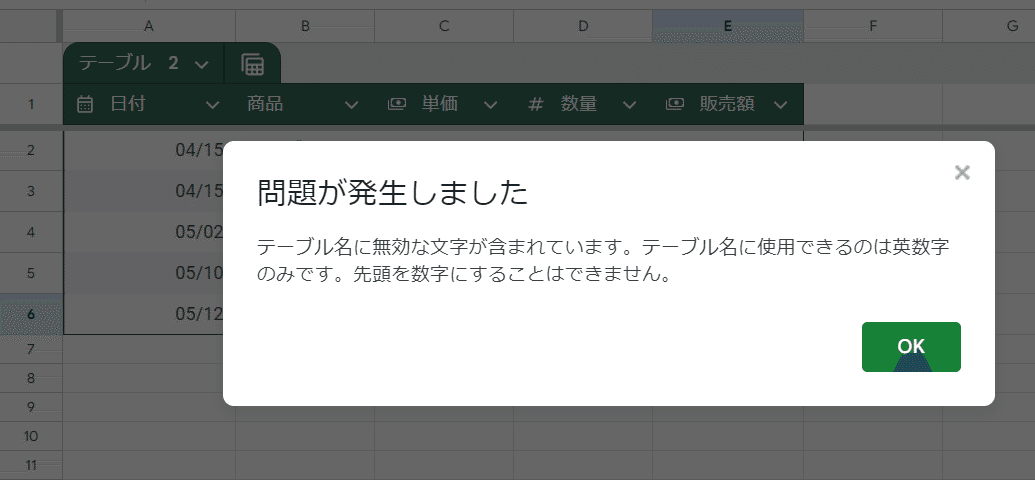Click the OK button in the error dialog
This screenshot has height=480, width=1035.
(x=911, y=347)
